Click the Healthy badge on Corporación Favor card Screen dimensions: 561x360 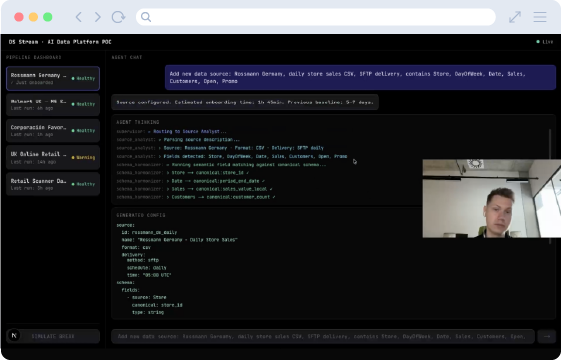[x=83, y=131]
